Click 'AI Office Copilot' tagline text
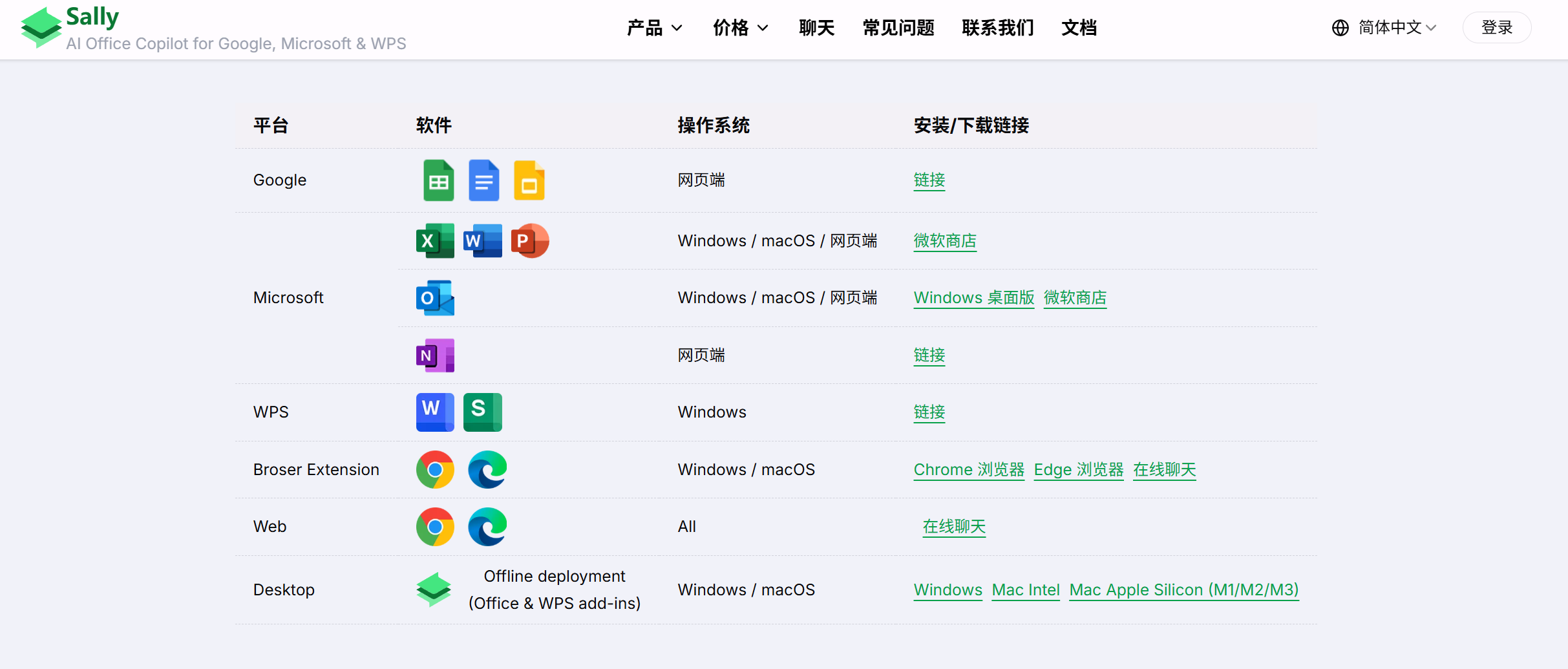The height and width of the screenshot is (669, 1568). pos(236,43)
